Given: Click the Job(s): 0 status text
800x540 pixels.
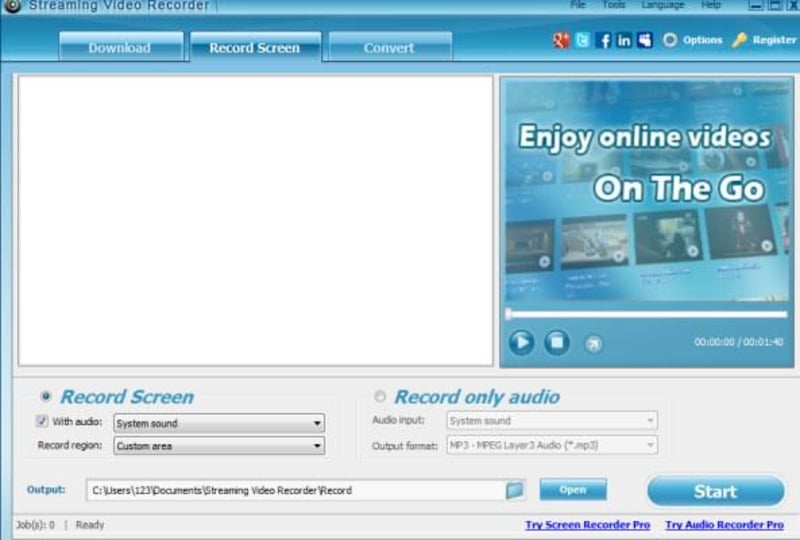Looking at the screenshot, I should point(35,525).
